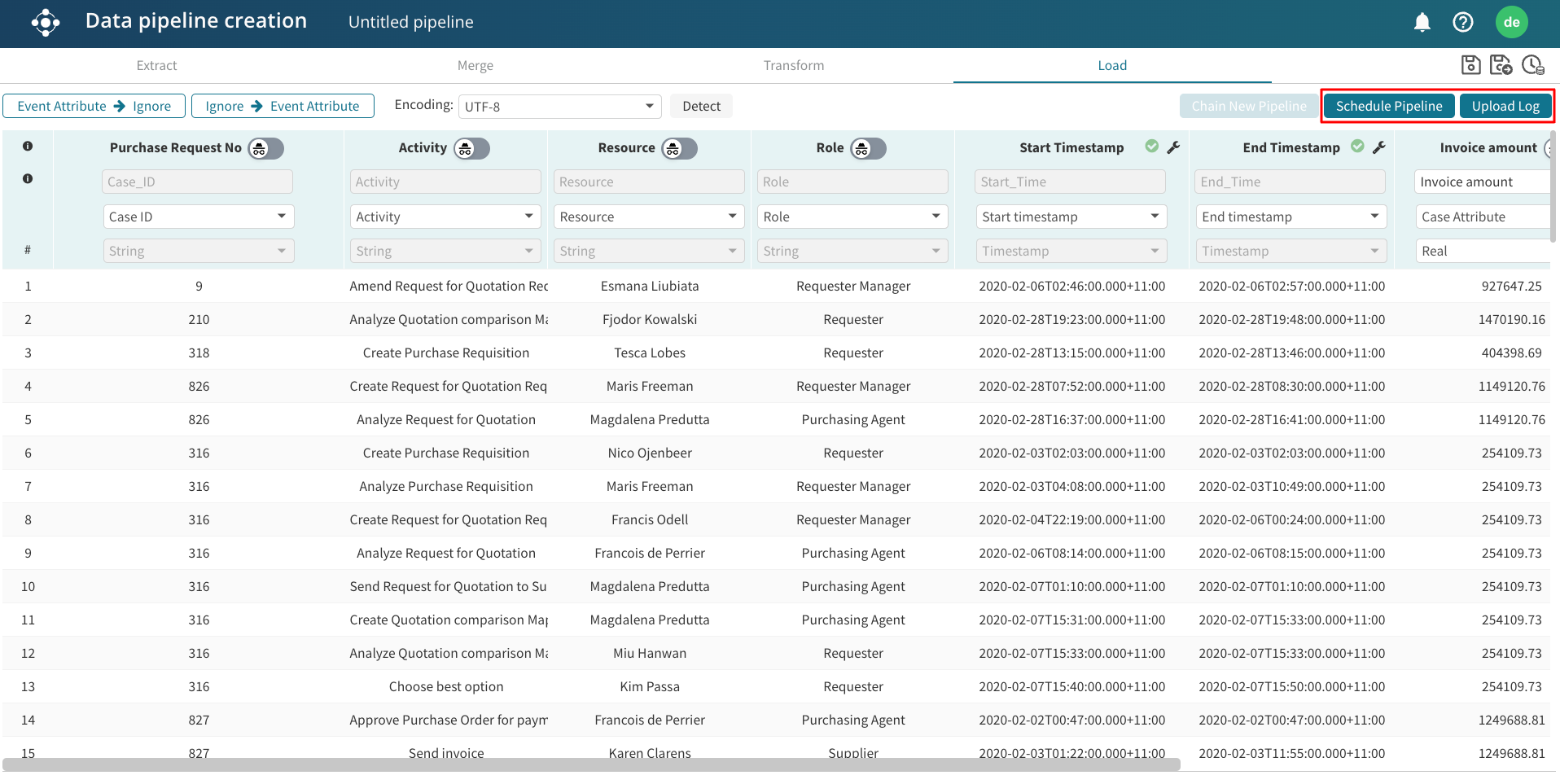The width and height of the screenshot is (1560, 784).
Task: Open the Encoding UTF-8 dropdown
Action: [559, 107]
